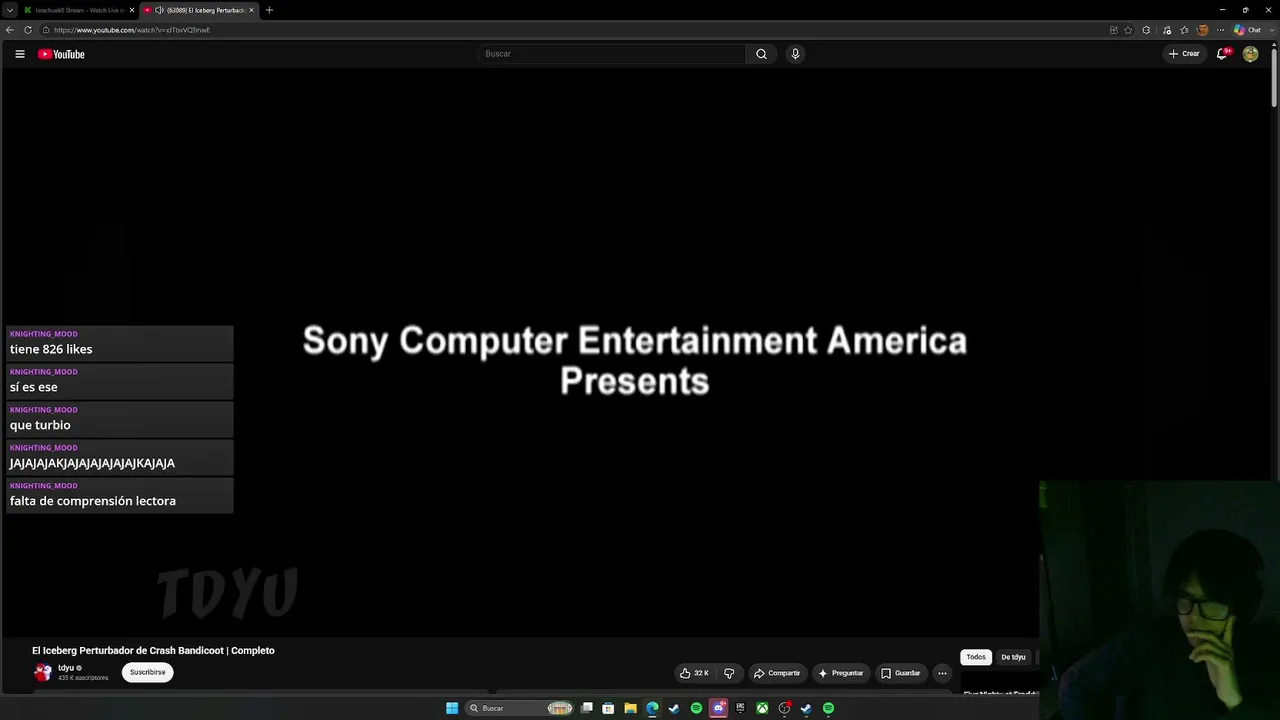Viewport: 1280px width, 720px height.
Task: Switch to Discord on the taskbar
Action: [x=718, y=708]
